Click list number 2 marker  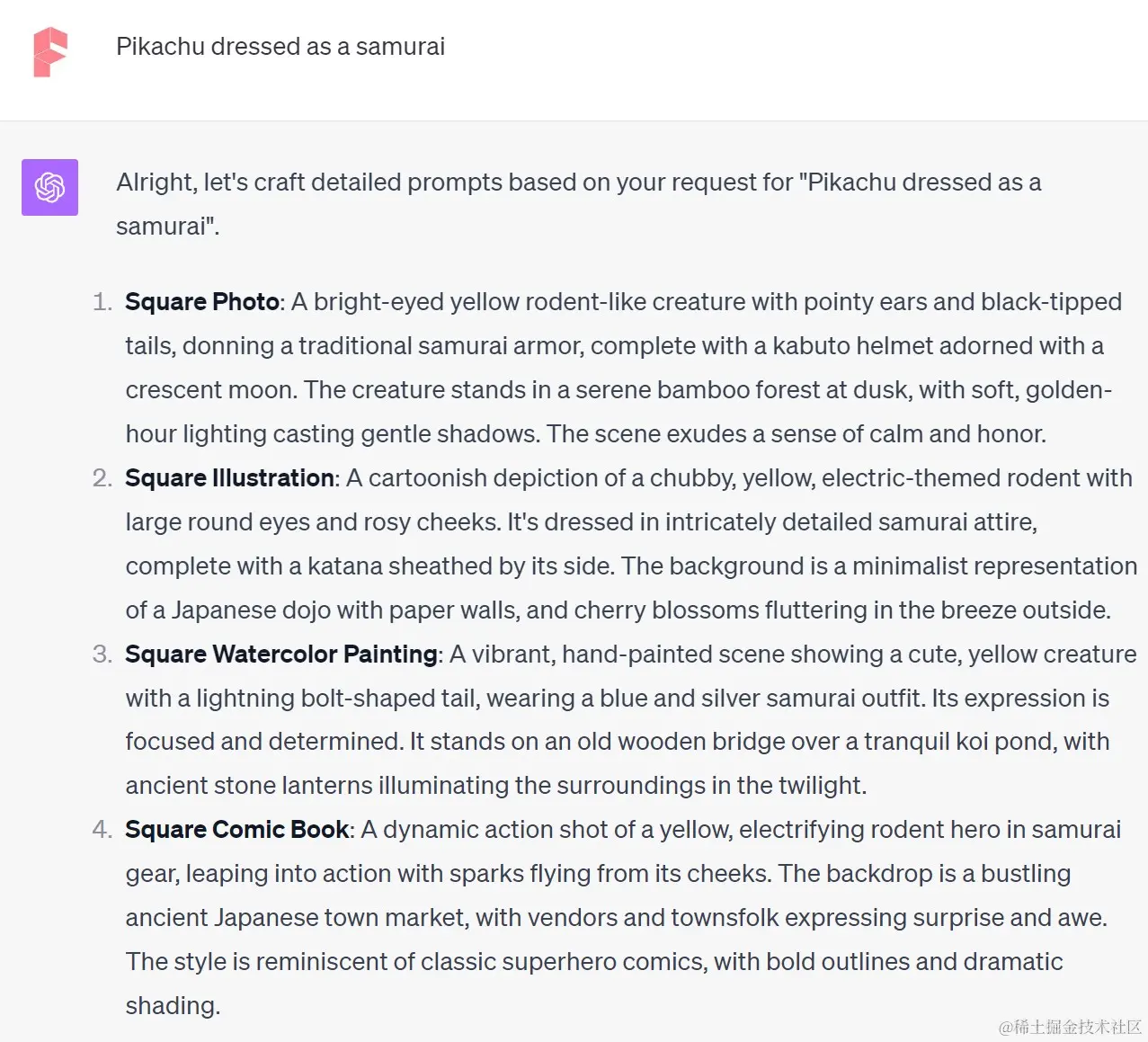(x=102, y=478)
